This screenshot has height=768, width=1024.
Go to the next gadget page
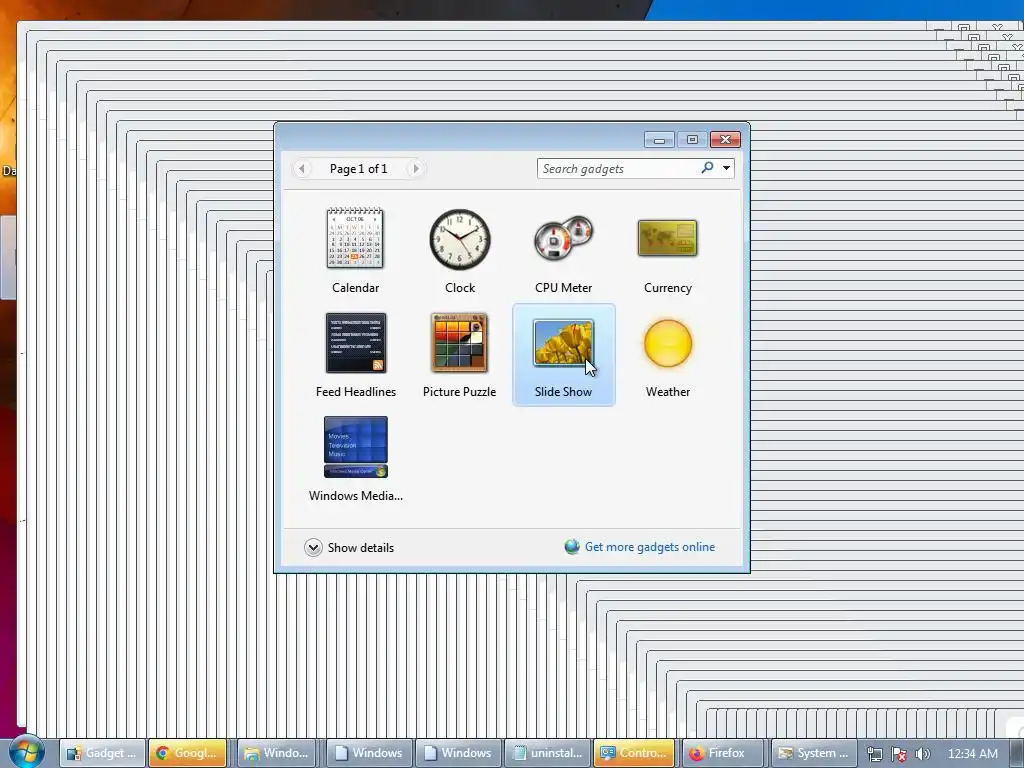click(x=415, y=168)
